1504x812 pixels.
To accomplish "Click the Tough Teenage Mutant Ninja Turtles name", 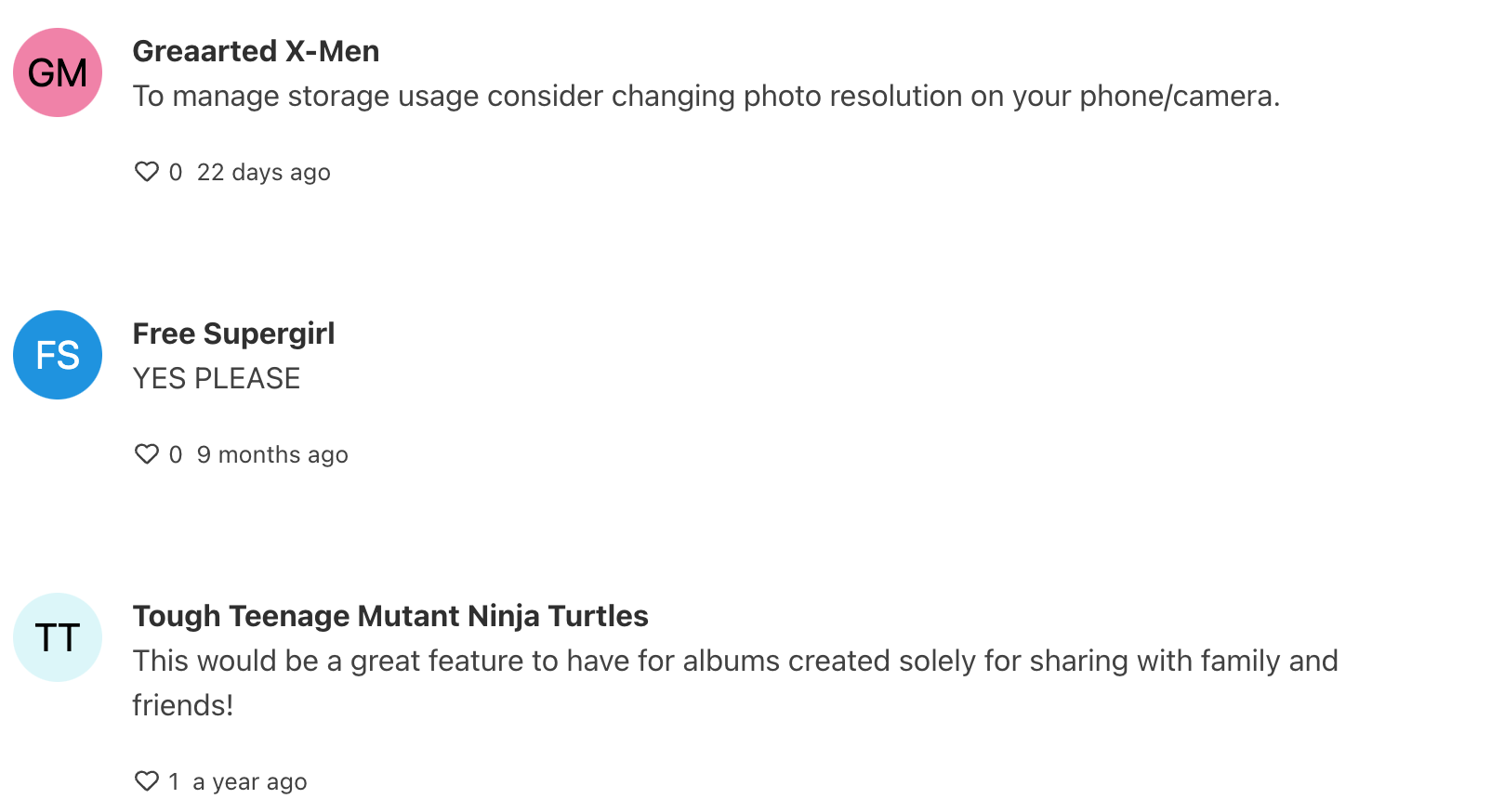I will click(391, 616).
